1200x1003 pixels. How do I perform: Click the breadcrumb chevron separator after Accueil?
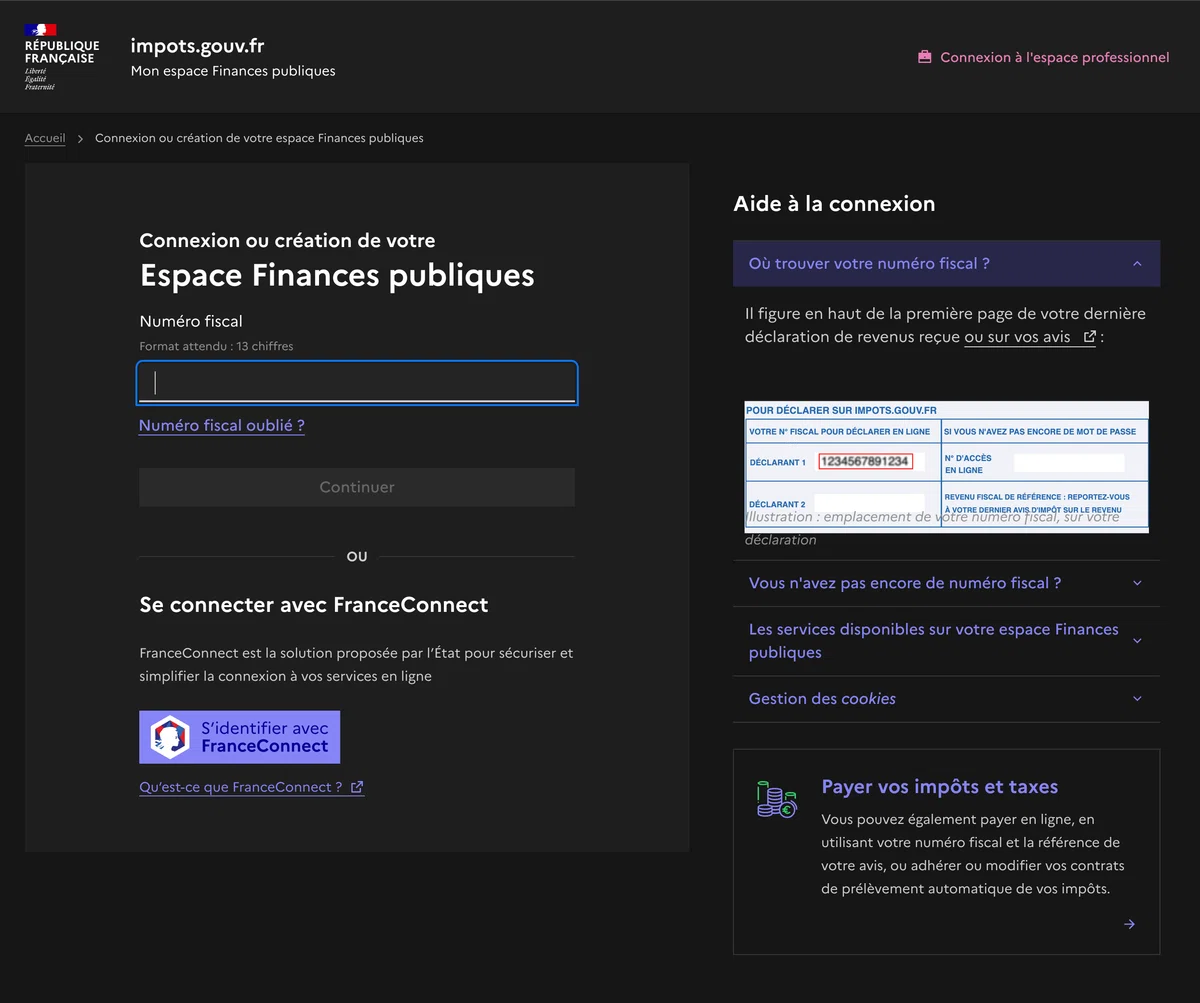coord(80,139)
